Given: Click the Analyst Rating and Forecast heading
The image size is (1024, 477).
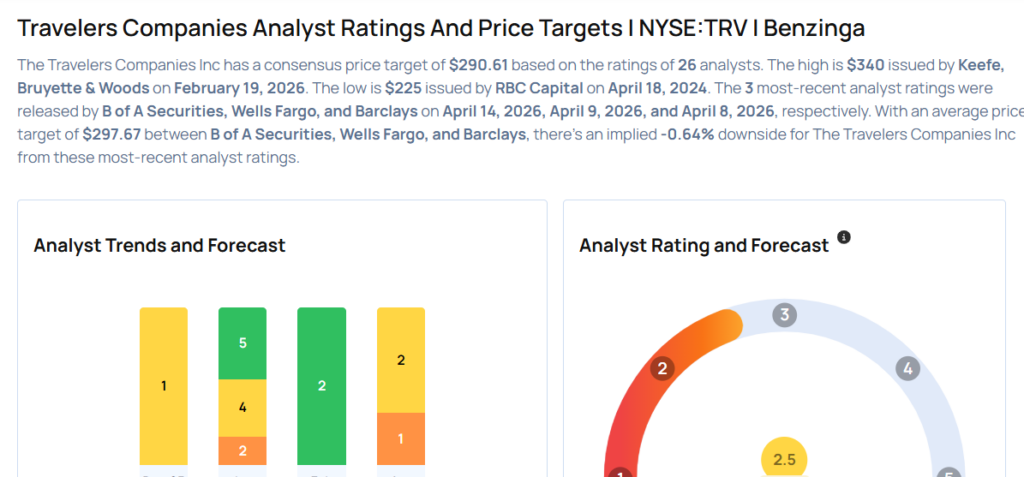Looking at the screenshot, I should (x=704, y=246).
